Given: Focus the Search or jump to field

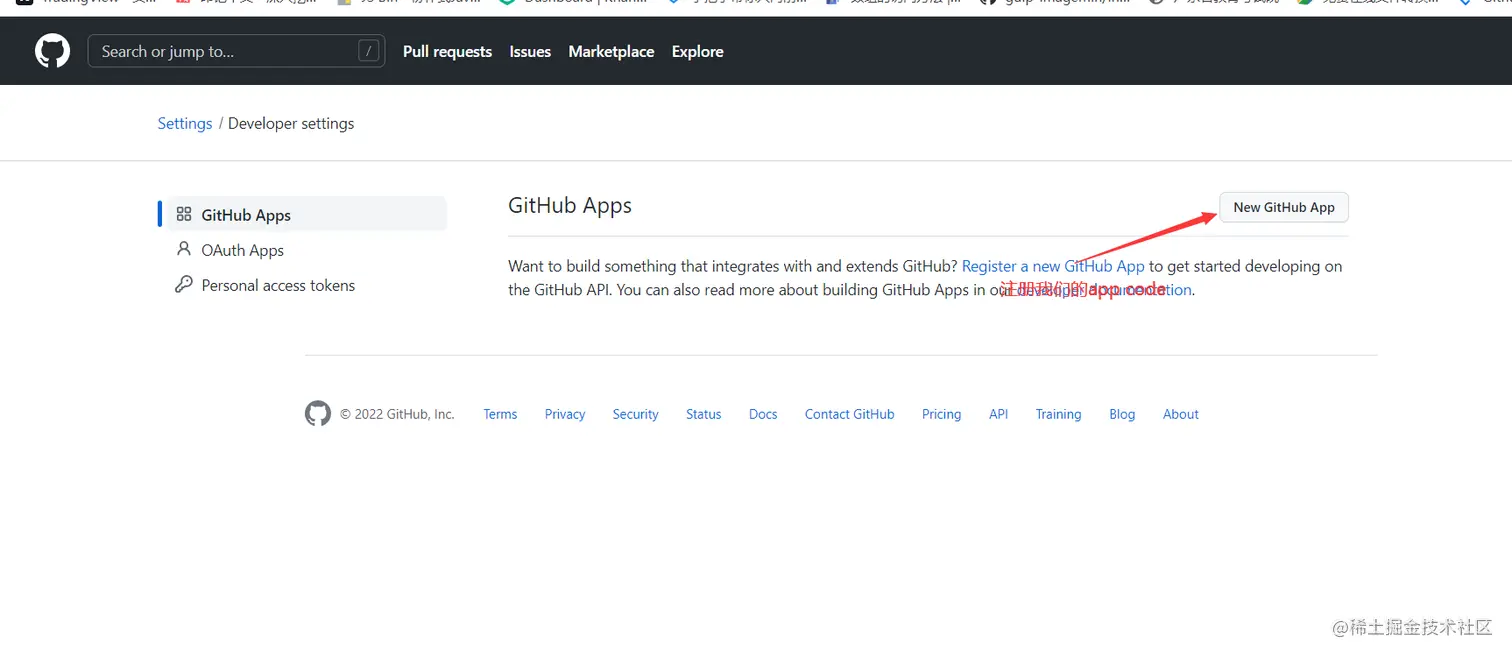Looking at the screenshot, I should tap(236, 51).
